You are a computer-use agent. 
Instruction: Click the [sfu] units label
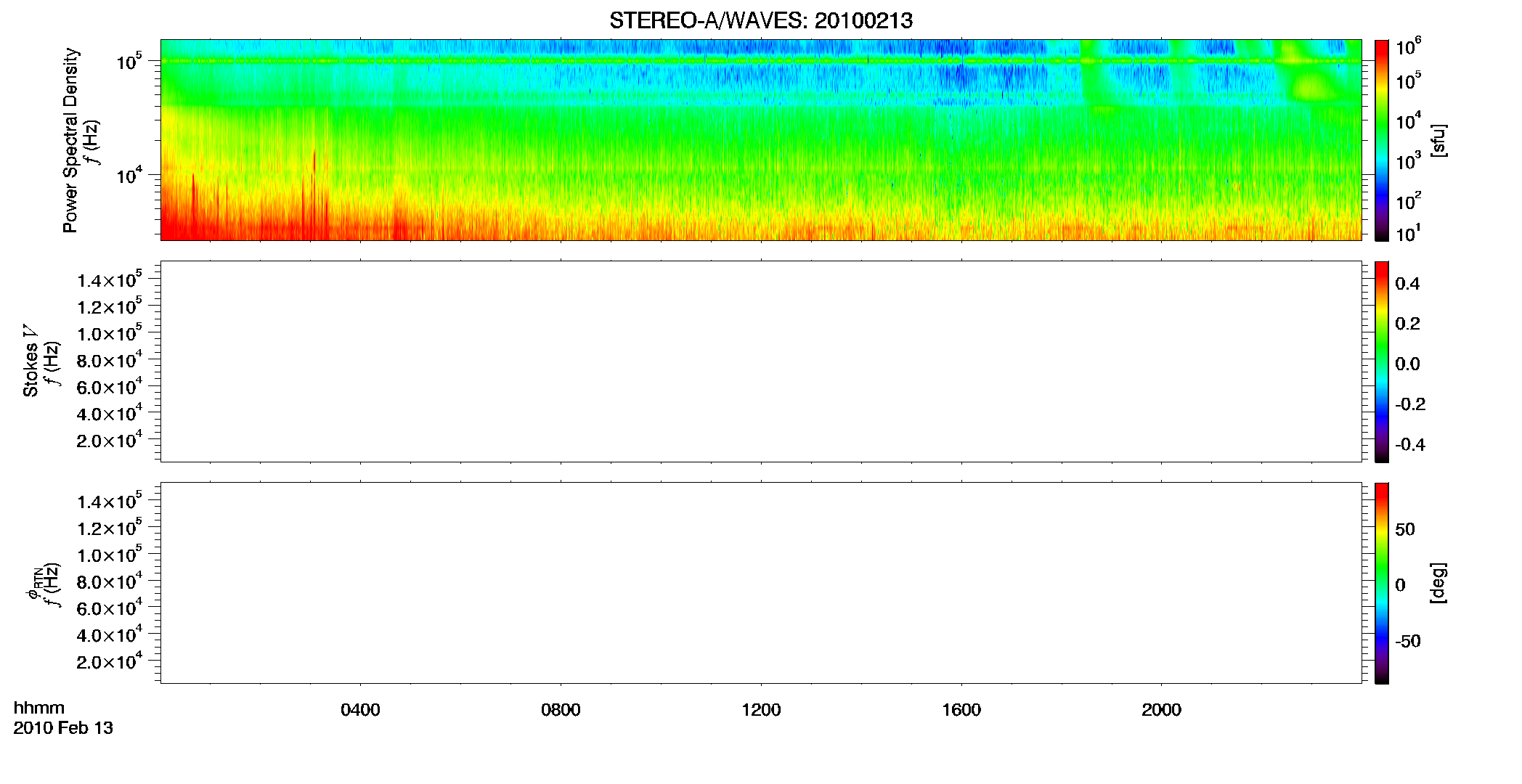click(x=1438, y=140)
